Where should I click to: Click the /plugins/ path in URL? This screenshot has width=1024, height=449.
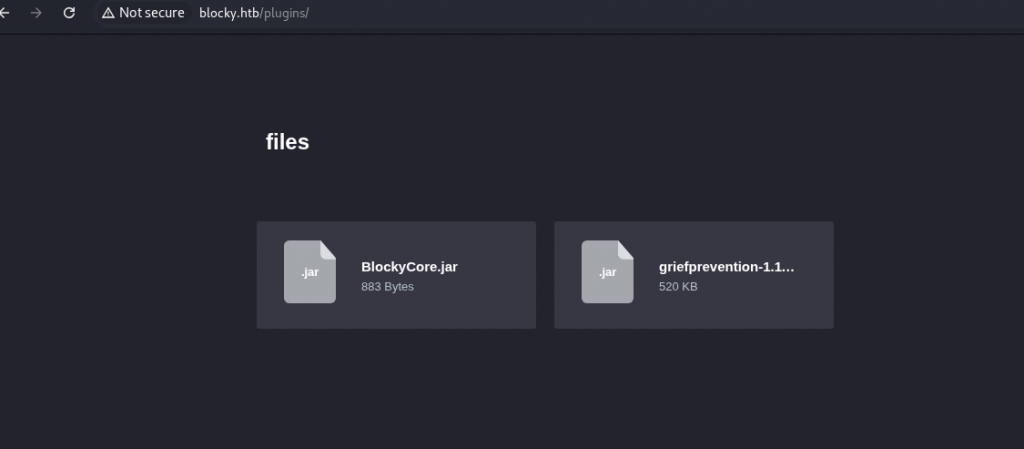(284, 13)
